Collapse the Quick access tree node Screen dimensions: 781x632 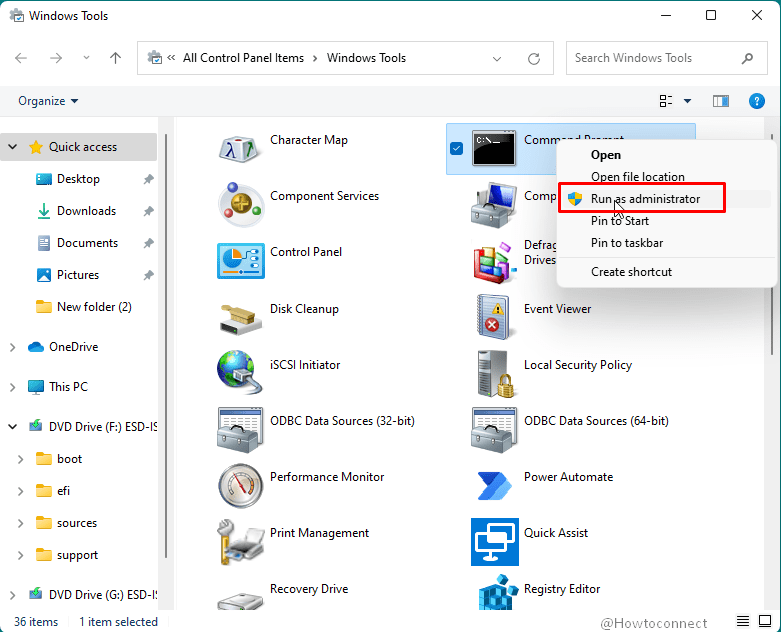13,147
